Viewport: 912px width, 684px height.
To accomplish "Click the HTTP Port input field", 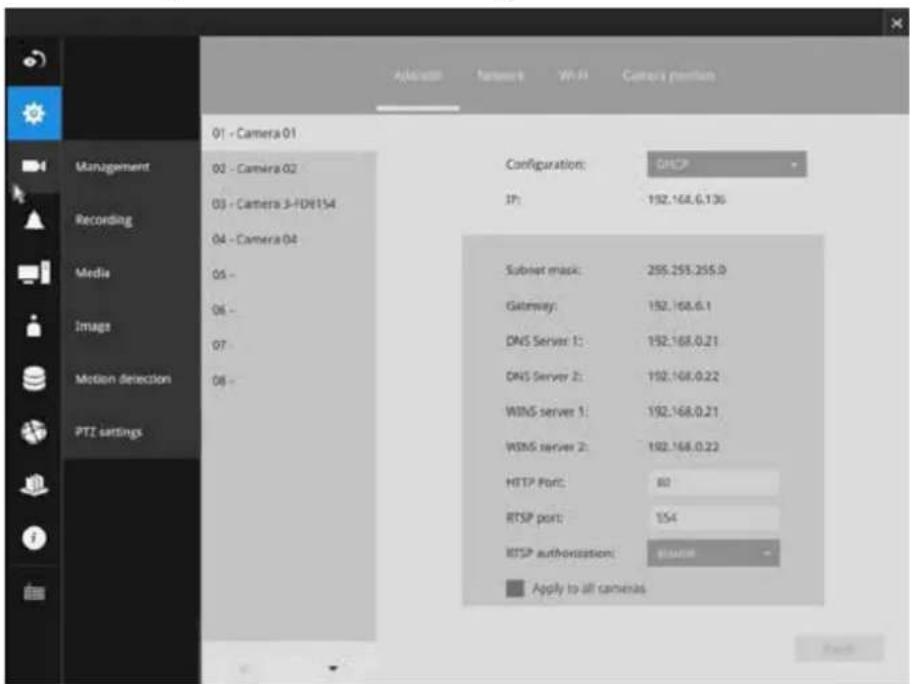I will pos(713,483).
